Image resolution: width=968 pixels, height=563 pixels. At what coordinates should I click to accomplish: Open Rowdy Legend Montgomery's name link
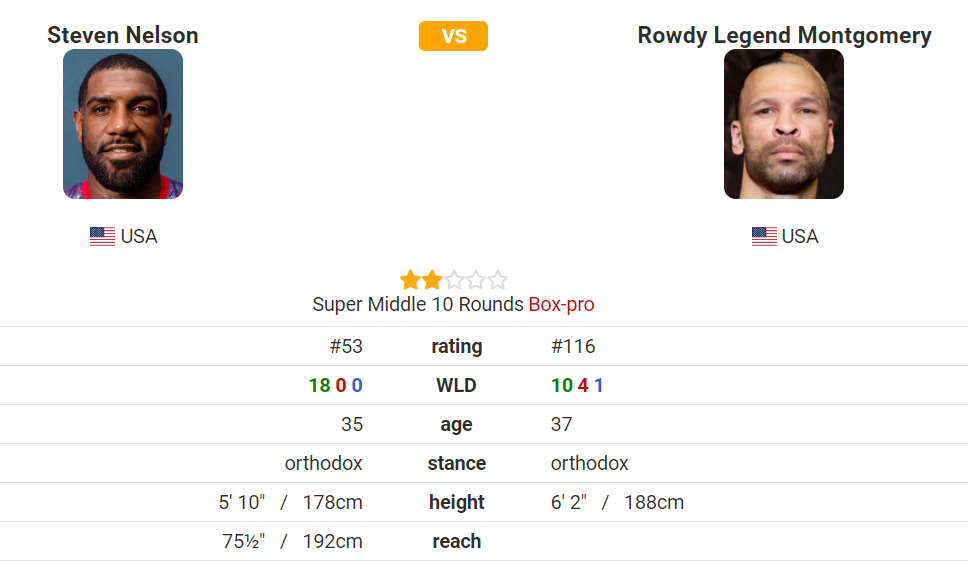(x=784, y=35)
